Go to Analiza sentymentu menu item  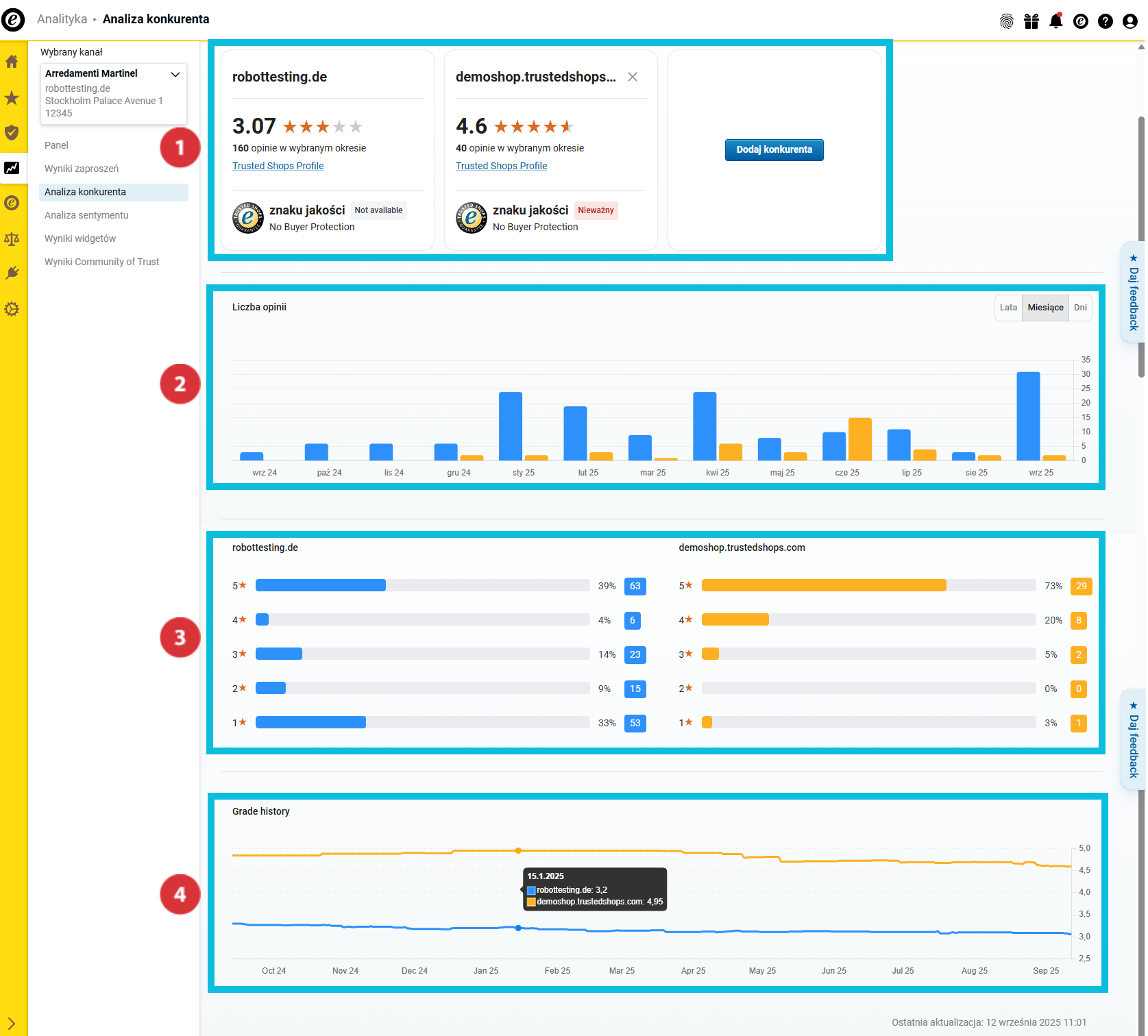(x=86, y=215)
